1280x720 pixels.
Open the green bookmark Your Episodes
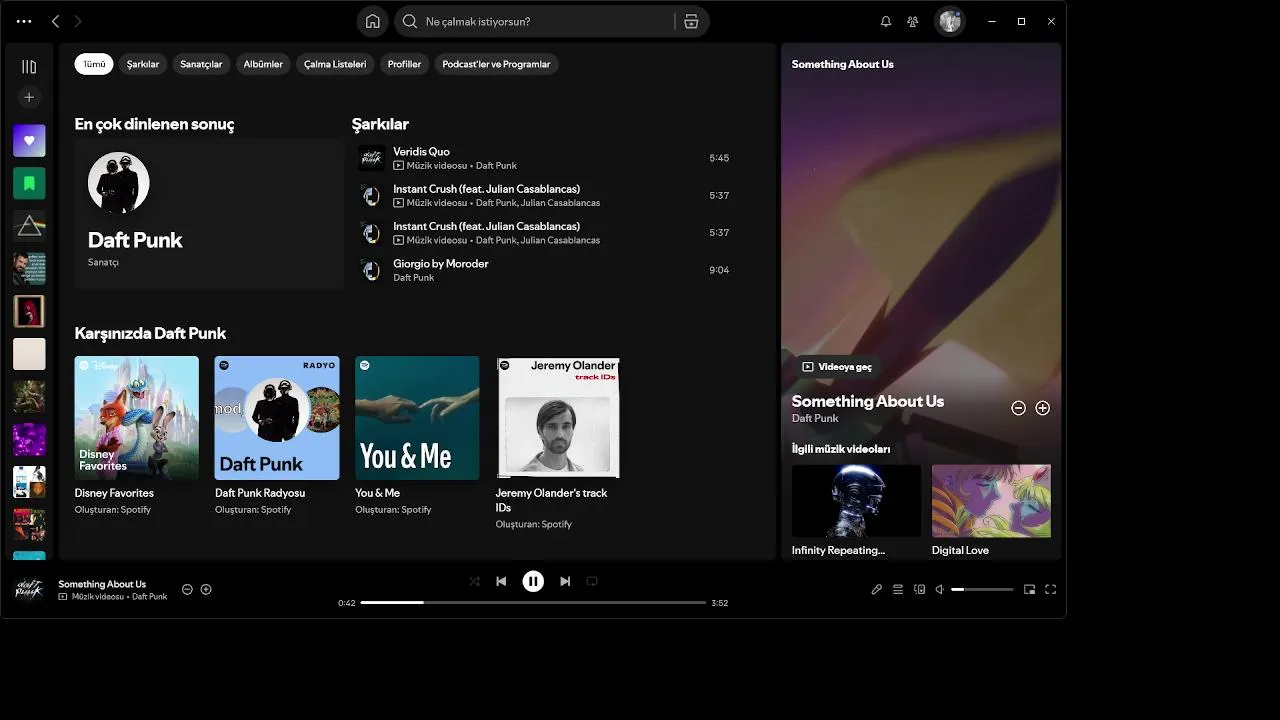(29, 183)
